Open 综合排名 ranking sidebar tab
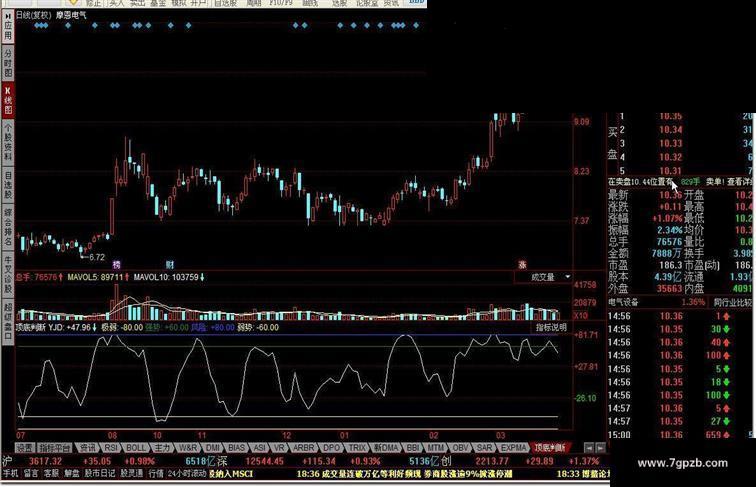756x487 pixels. pyautogui.click(x=8, y=229)
